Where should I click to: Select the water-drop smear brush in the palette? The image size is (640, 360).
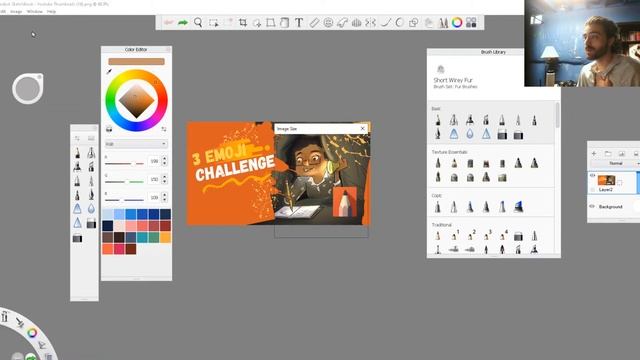pos(91,209)
